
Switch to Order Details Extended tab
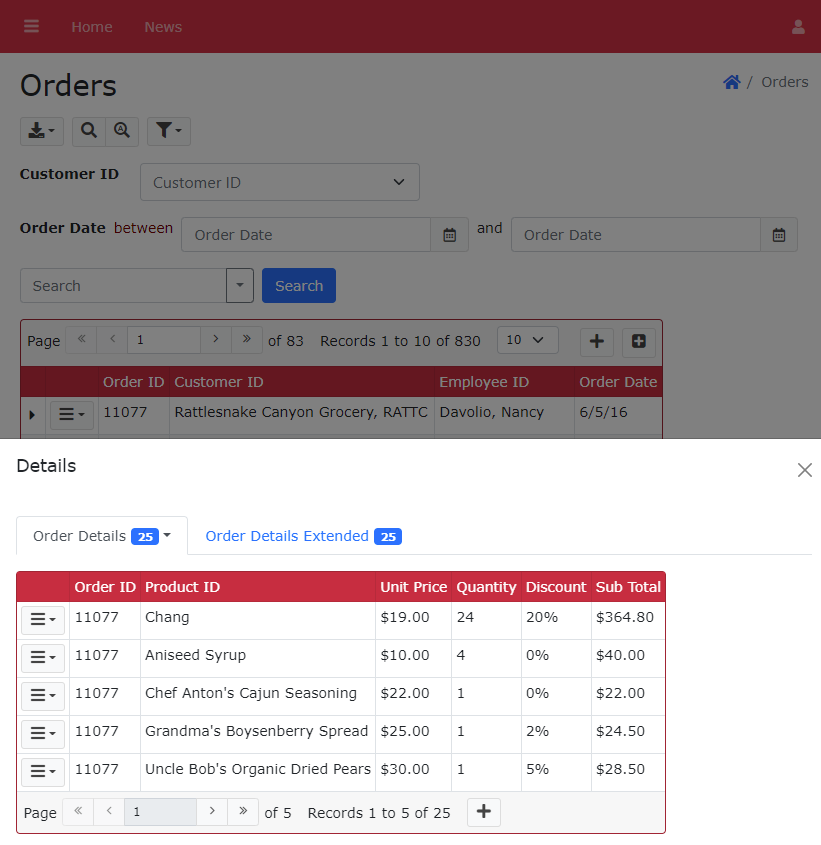pos(303,536)
